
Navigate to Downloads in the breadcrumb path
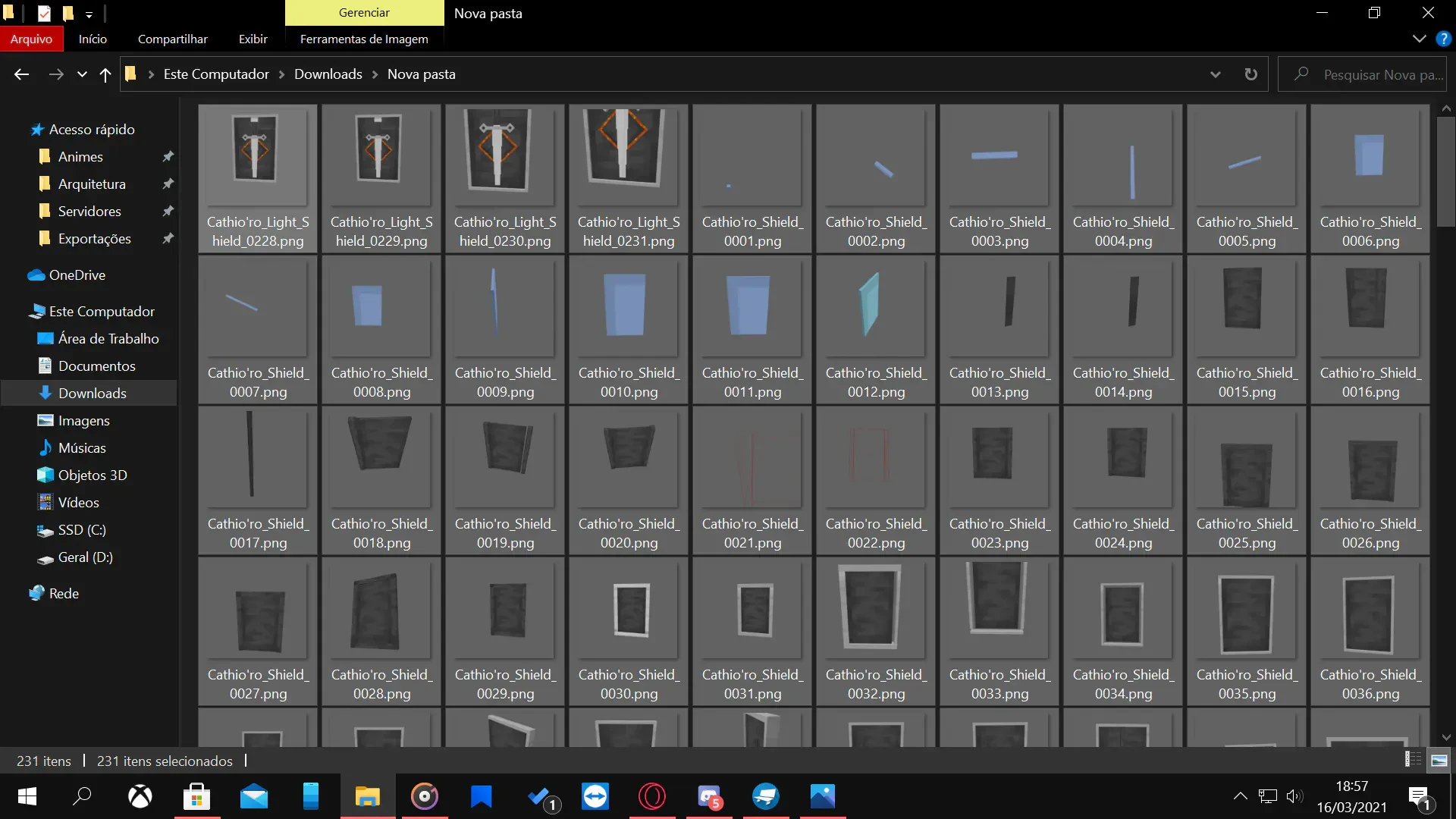click(328, 74)
